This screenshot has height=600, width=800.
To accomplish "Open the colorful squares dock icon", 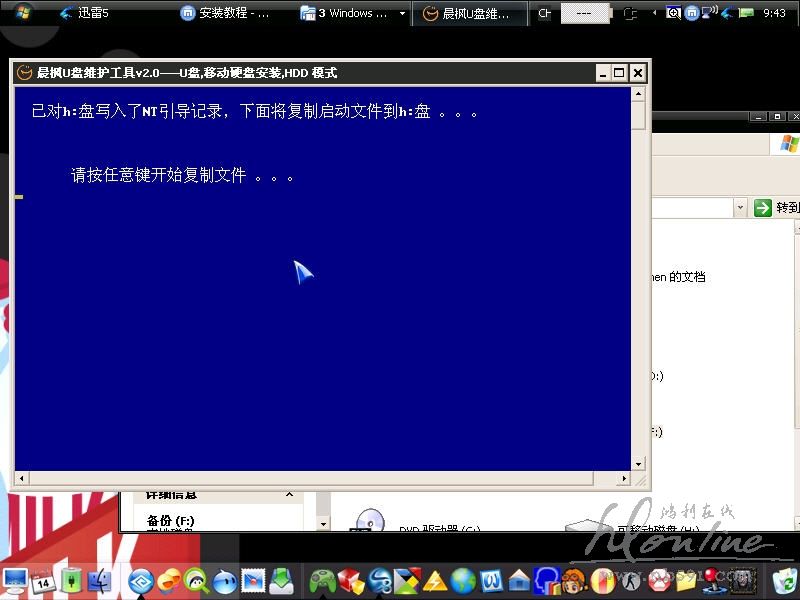I will pyautogui.click(x=408, y=582).
